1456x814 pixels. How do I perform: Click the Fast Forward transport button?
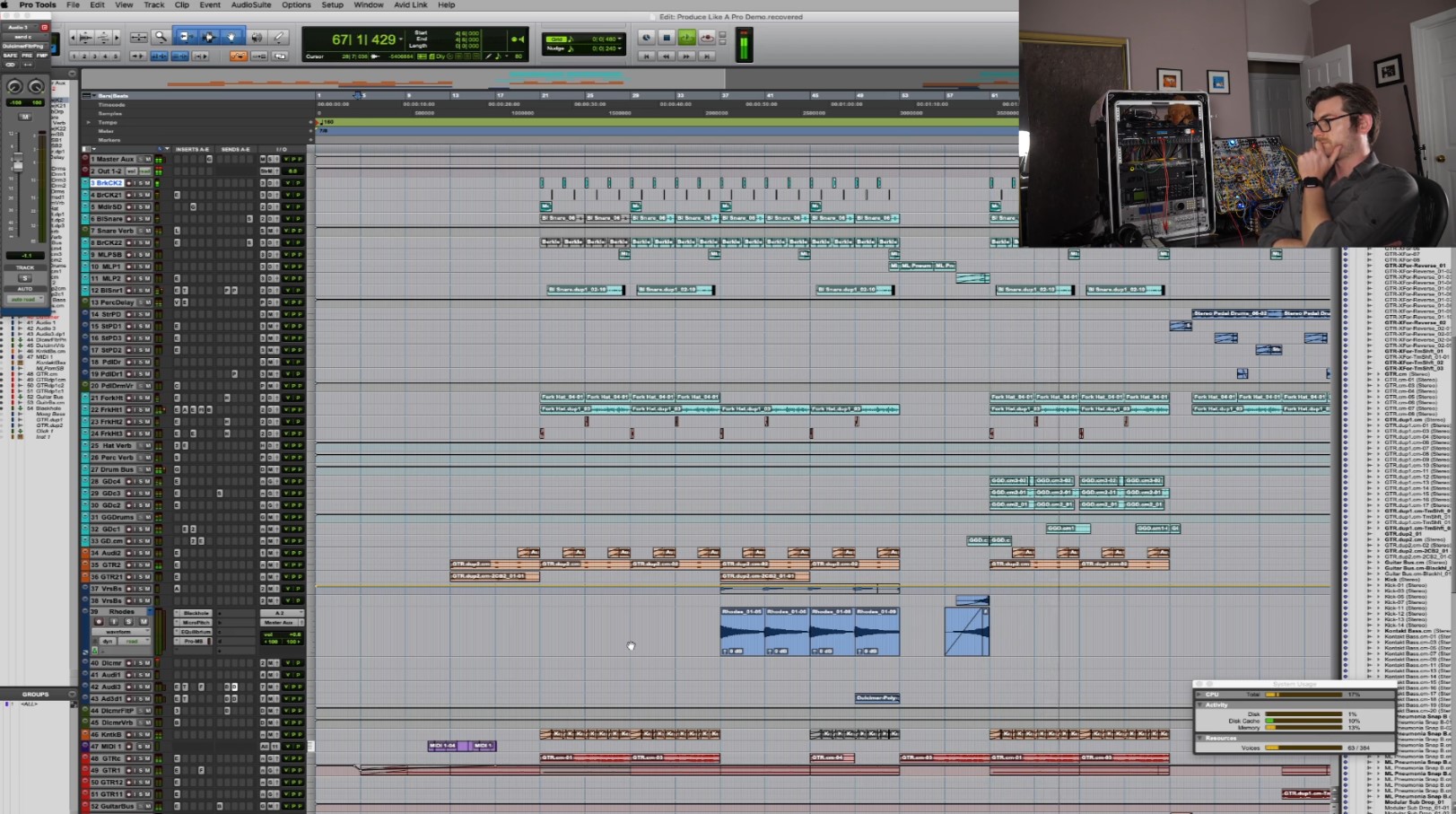click(686, 56)
